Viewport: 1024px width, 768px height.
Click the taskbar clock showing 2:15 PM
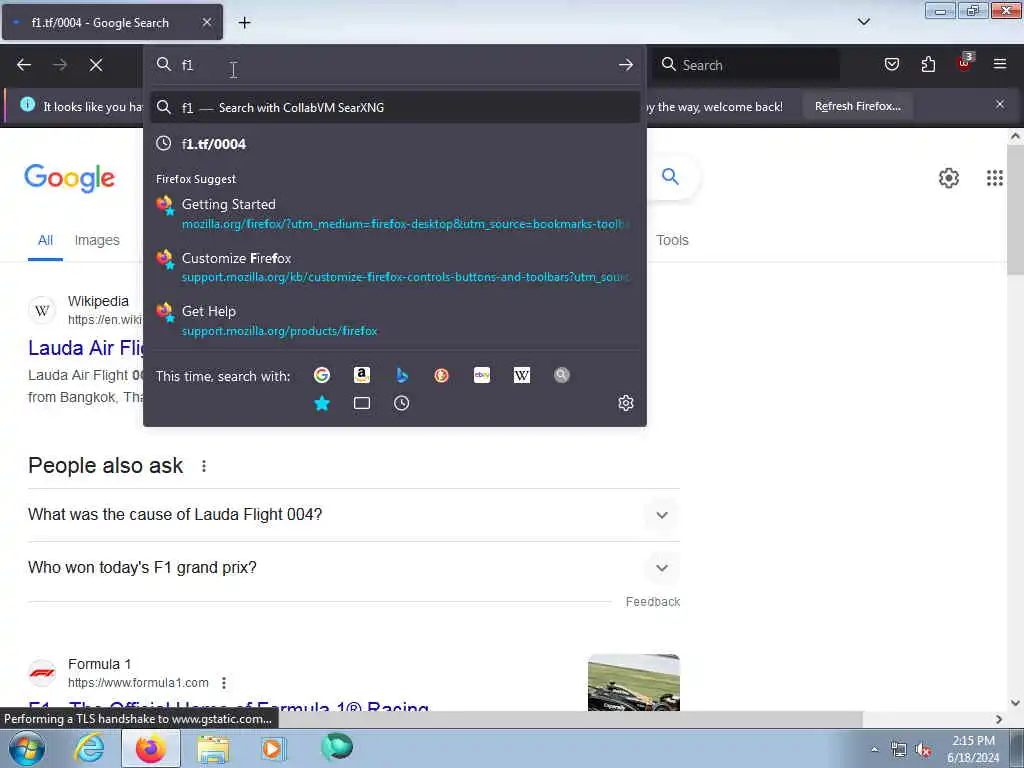point(973,749)
